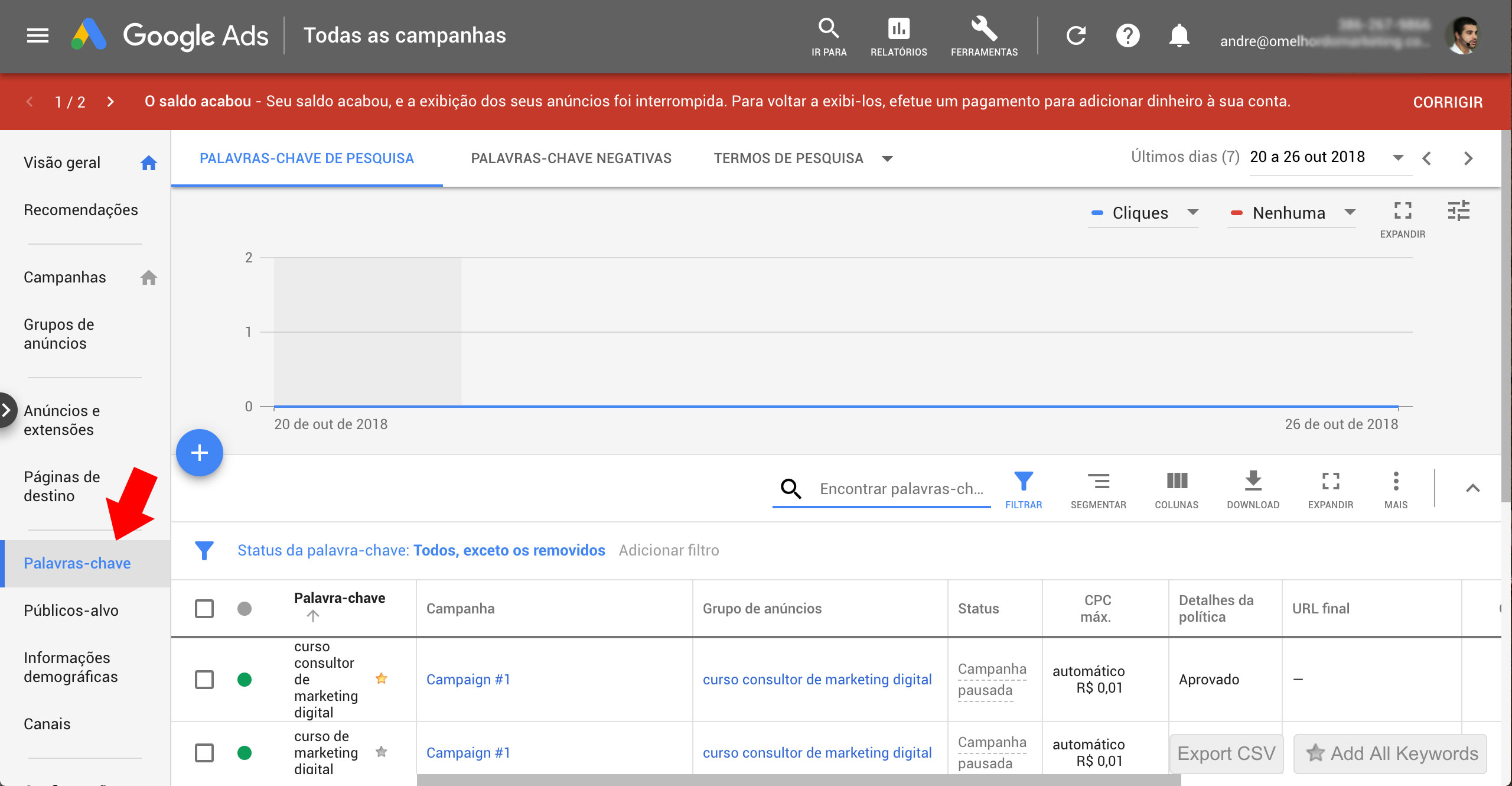Select Públicos-alvo in left sidebar
1512x786 pixels.
(71, 610)
